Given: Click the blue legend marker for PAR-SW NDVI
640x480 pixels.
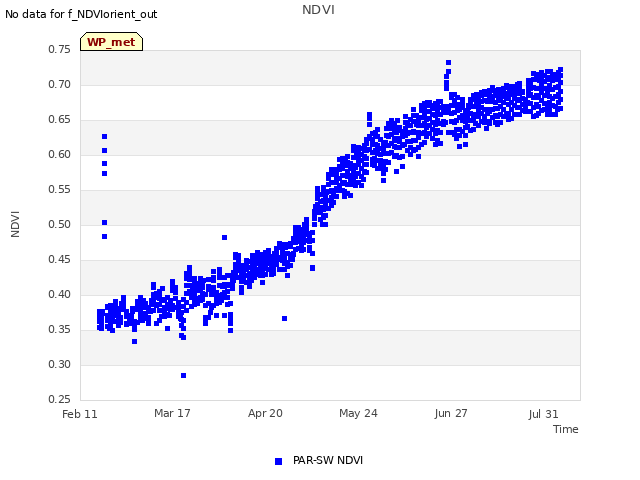Looking at the screenshot, I should tap(278, 461).
